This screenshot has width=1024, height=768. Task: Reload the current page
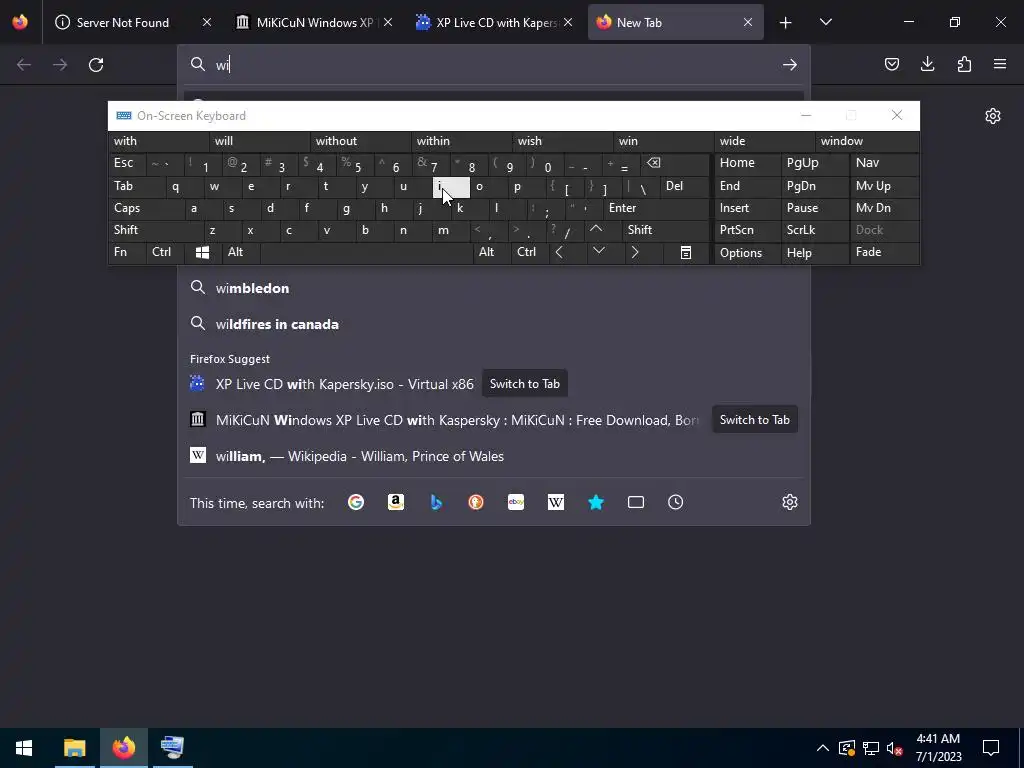96,65
